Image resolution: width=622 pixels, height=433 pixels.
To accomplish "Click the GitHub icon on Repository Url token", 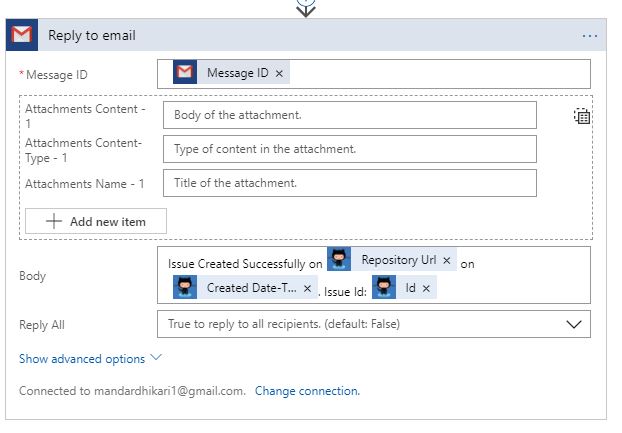I will [339, 259].
